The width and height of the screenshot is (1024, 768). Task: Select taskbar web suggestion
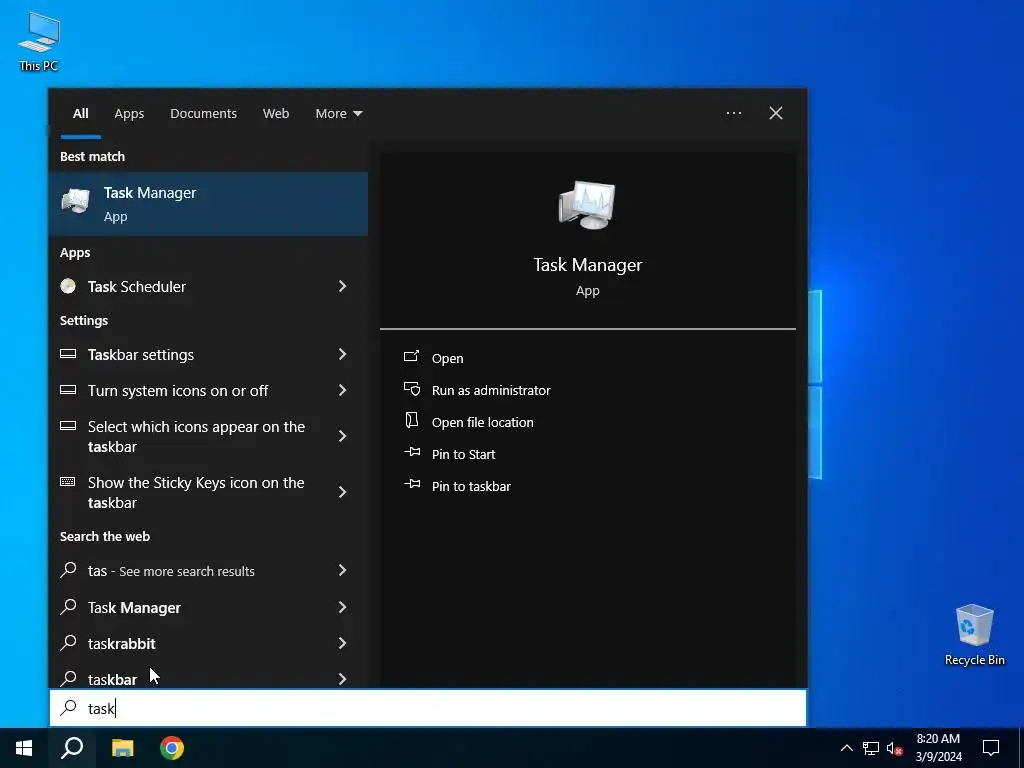tap(208, 677)
